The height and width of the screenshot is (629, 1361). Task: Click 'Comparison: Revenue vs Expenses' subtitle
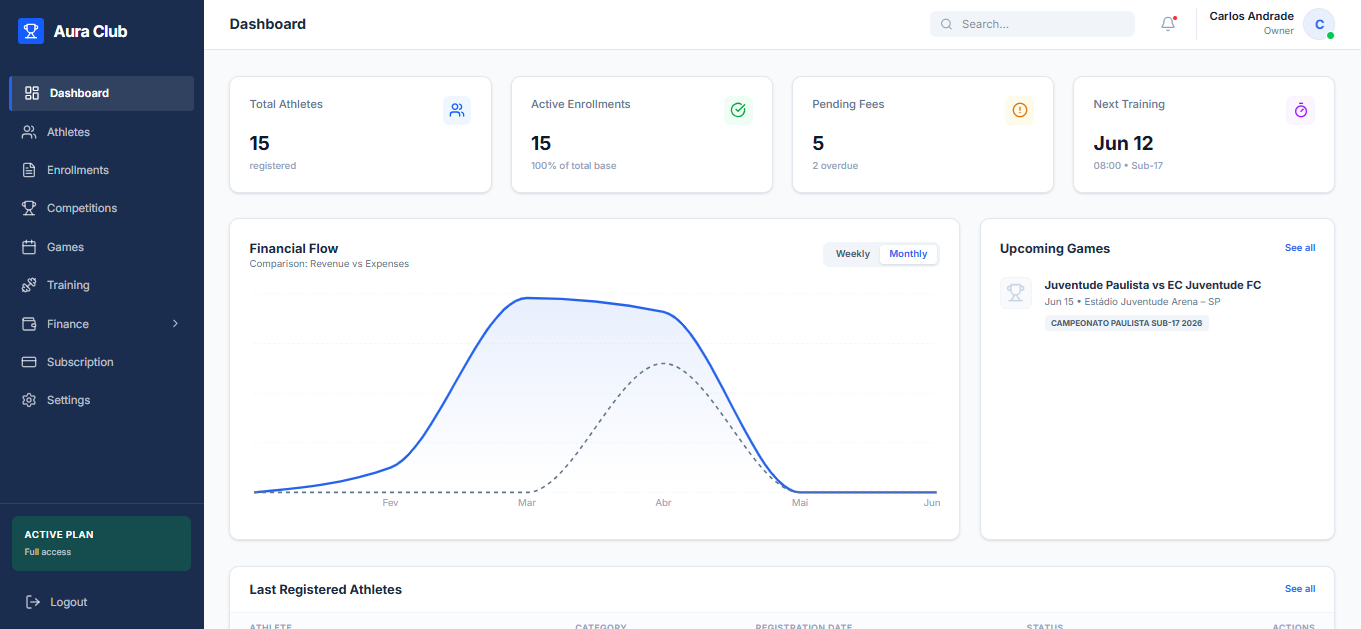pos(329,264)
